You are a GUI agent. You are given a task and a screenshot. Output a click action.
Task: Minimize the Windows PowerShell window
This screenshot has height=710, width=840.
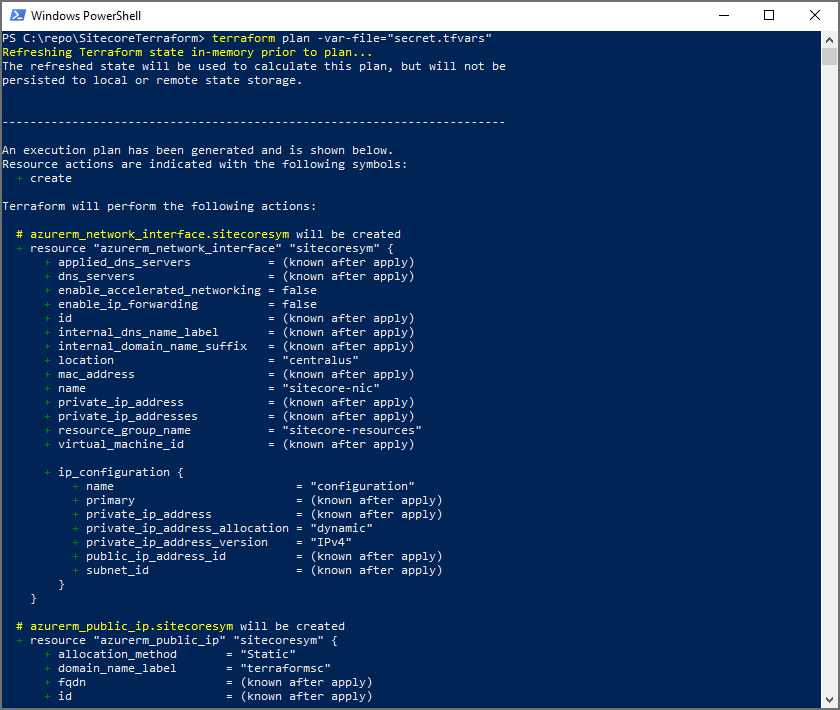pos(723,15)
